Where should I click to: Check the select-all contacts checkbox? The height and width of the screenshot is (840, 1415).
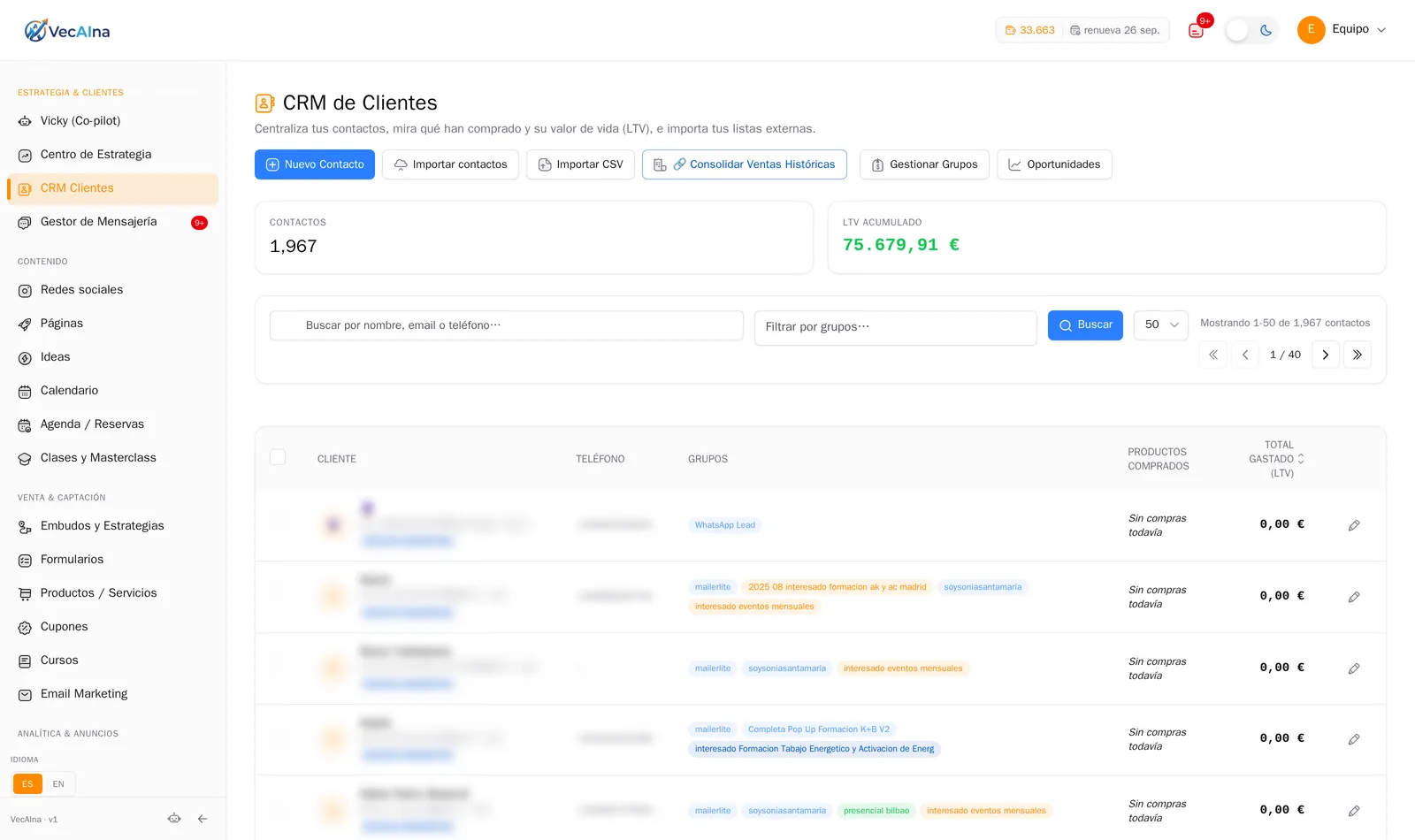coord(278,457)
